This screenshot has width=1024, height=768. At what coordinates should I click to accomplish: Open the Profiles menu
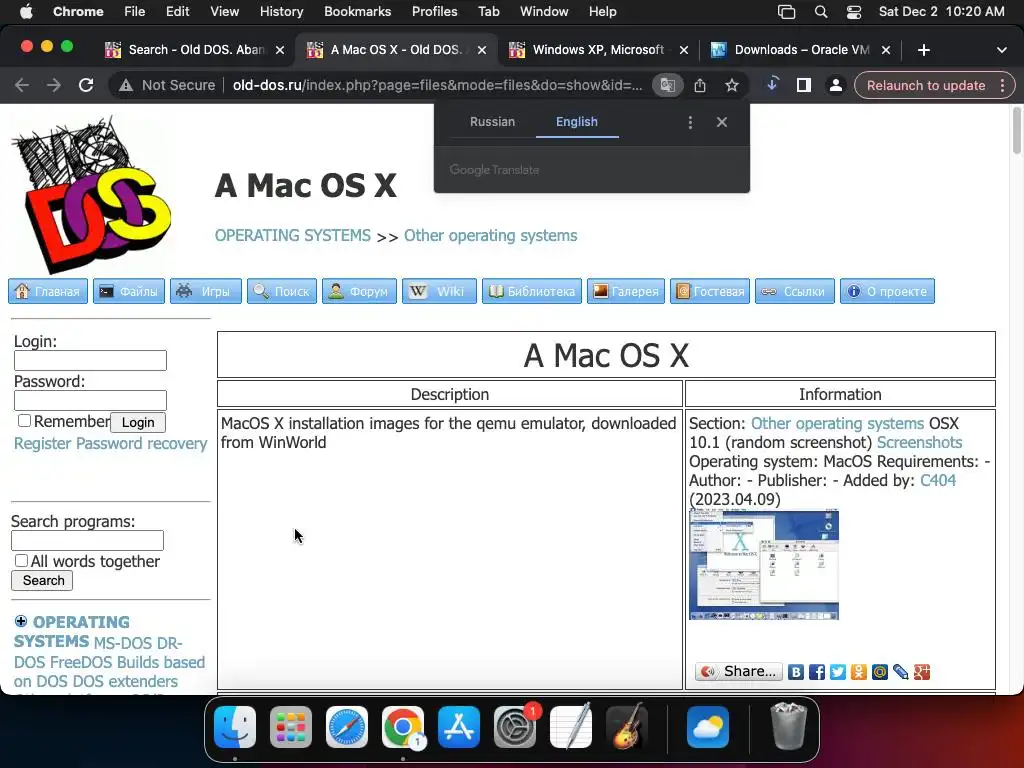(434, 12)
